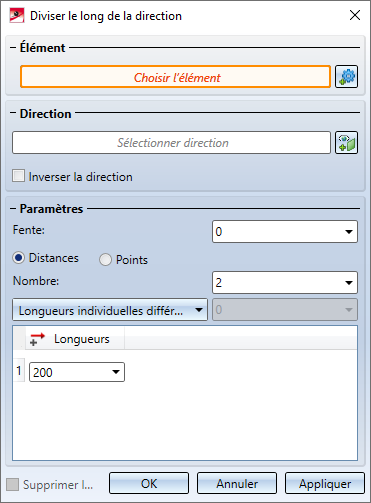Select the Distances radio button

[x=18, y=258]
